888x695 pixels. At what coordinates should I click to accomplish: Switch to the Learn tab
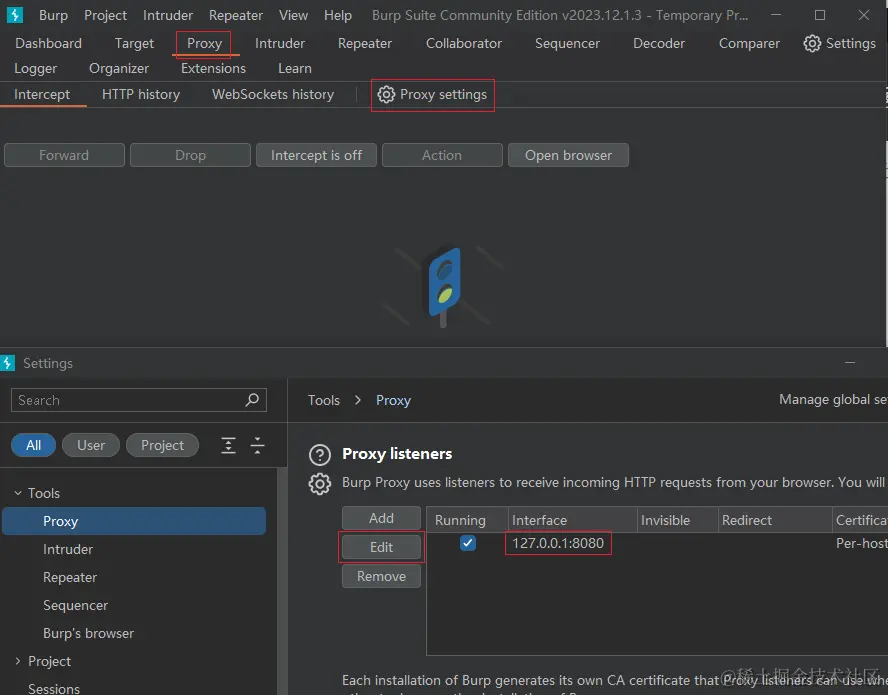coord(294,69)
